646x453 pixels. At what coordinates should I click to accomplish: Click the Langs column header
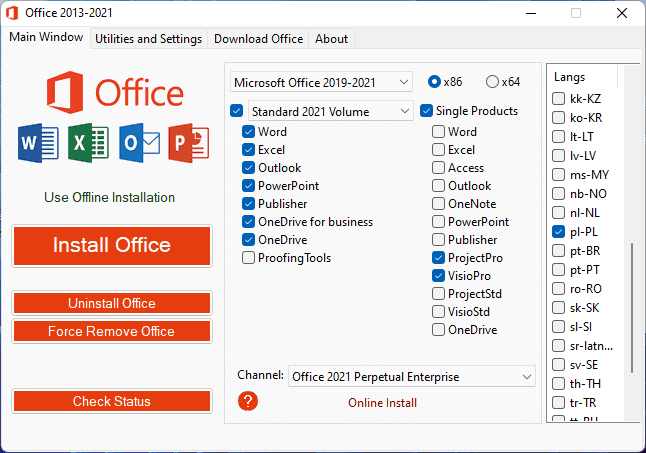coord(583,77)
